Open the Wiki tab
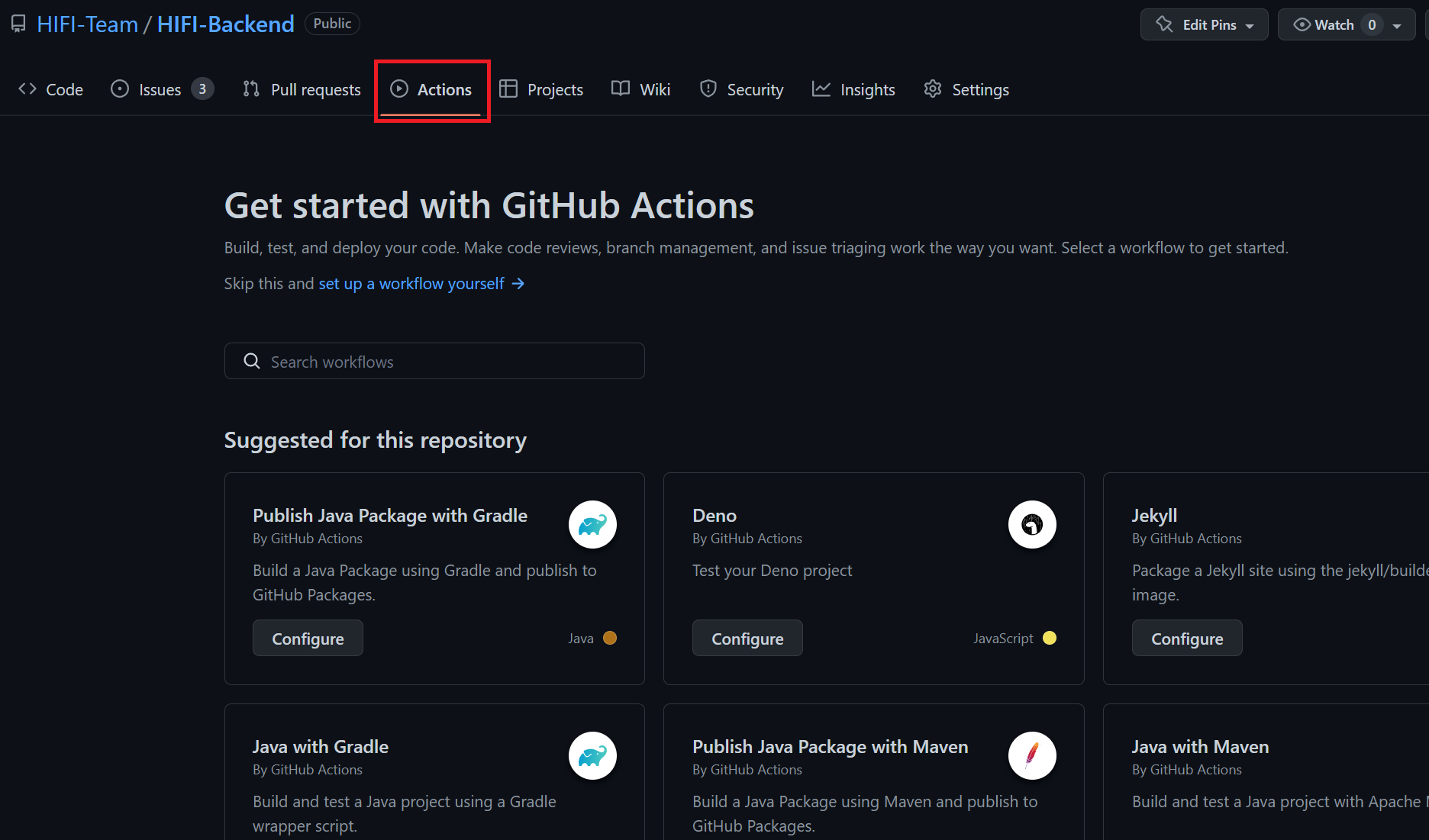The image size is (1429, 840). coord(641,89)
